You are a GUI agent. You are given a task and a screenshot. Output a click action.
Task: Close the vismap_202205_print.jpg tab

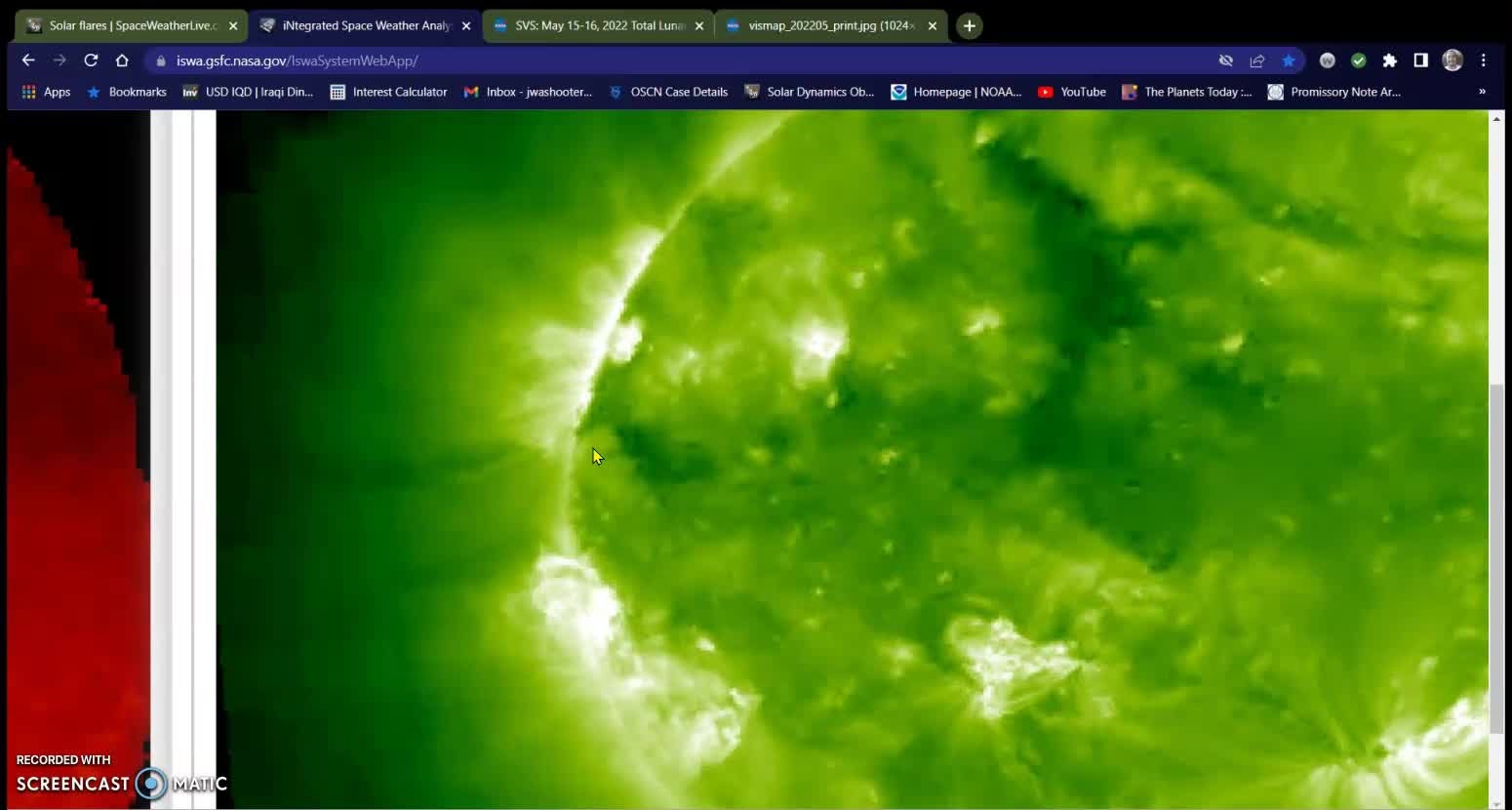click(x=933, y=26)
